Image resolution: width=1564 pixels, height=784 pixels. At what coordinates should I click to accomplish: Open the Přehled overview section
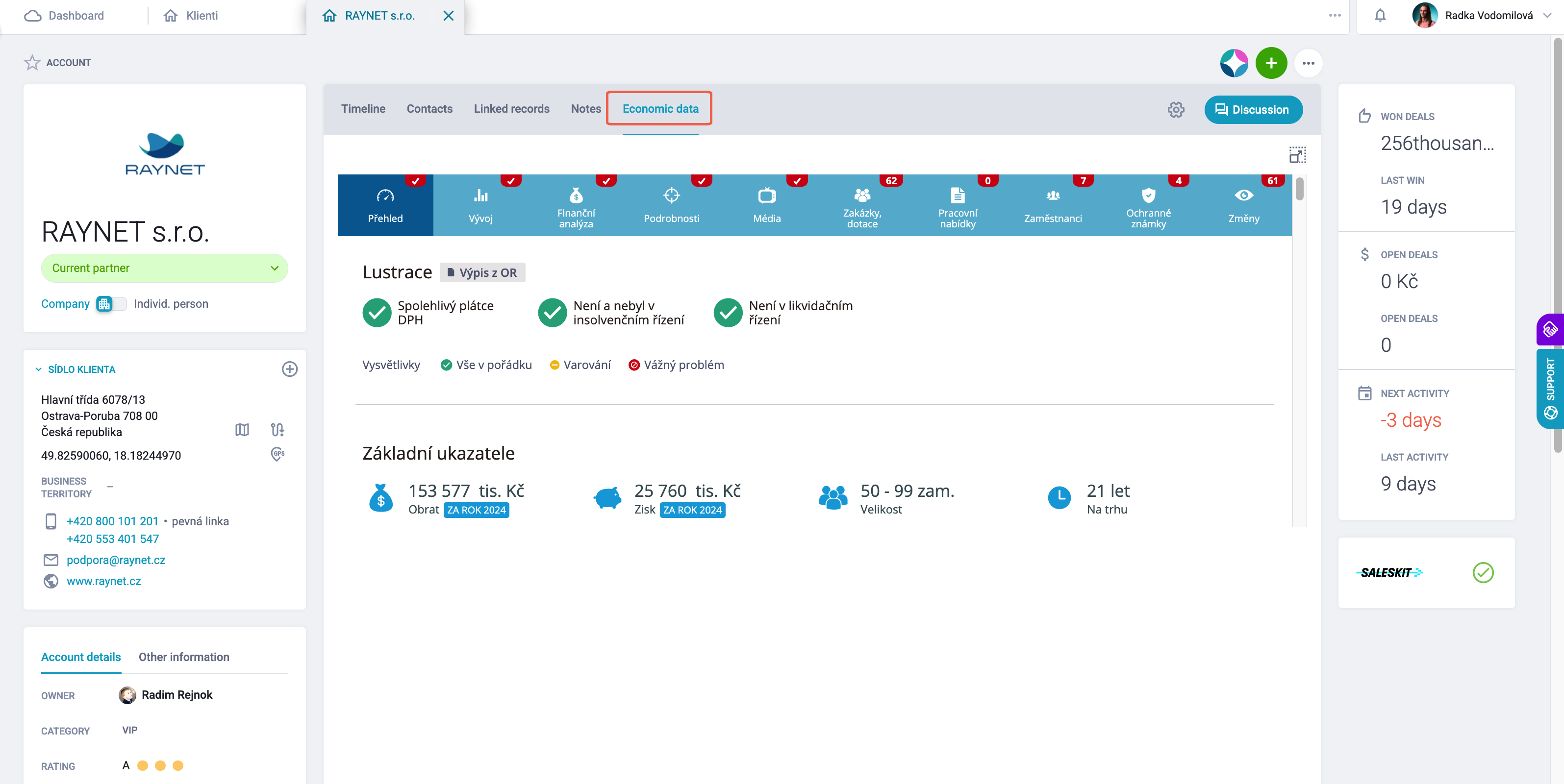(385, 205)
